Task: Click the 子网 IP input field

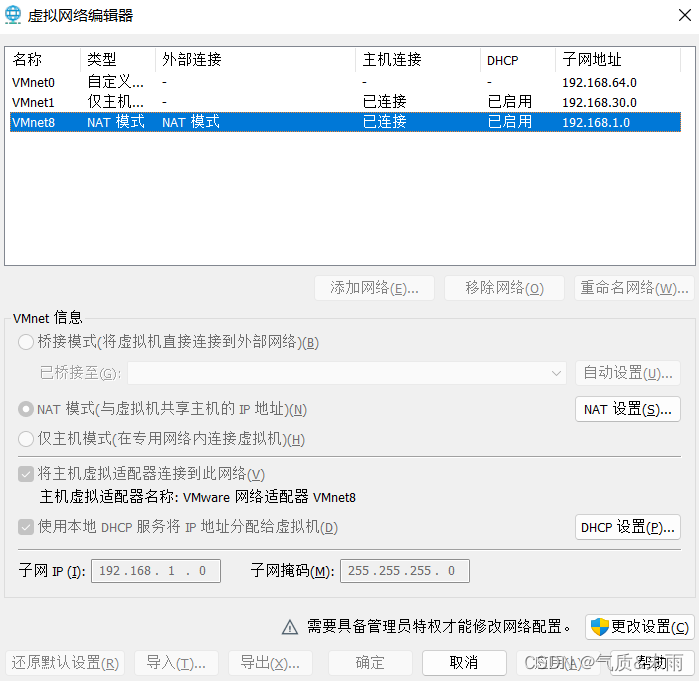Action: click(x=156, y=571)
